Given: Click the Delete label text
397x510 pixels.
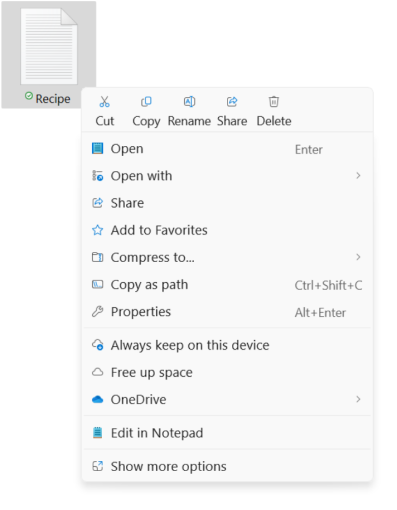Looking at the screenshot, I should pos(274,121).
